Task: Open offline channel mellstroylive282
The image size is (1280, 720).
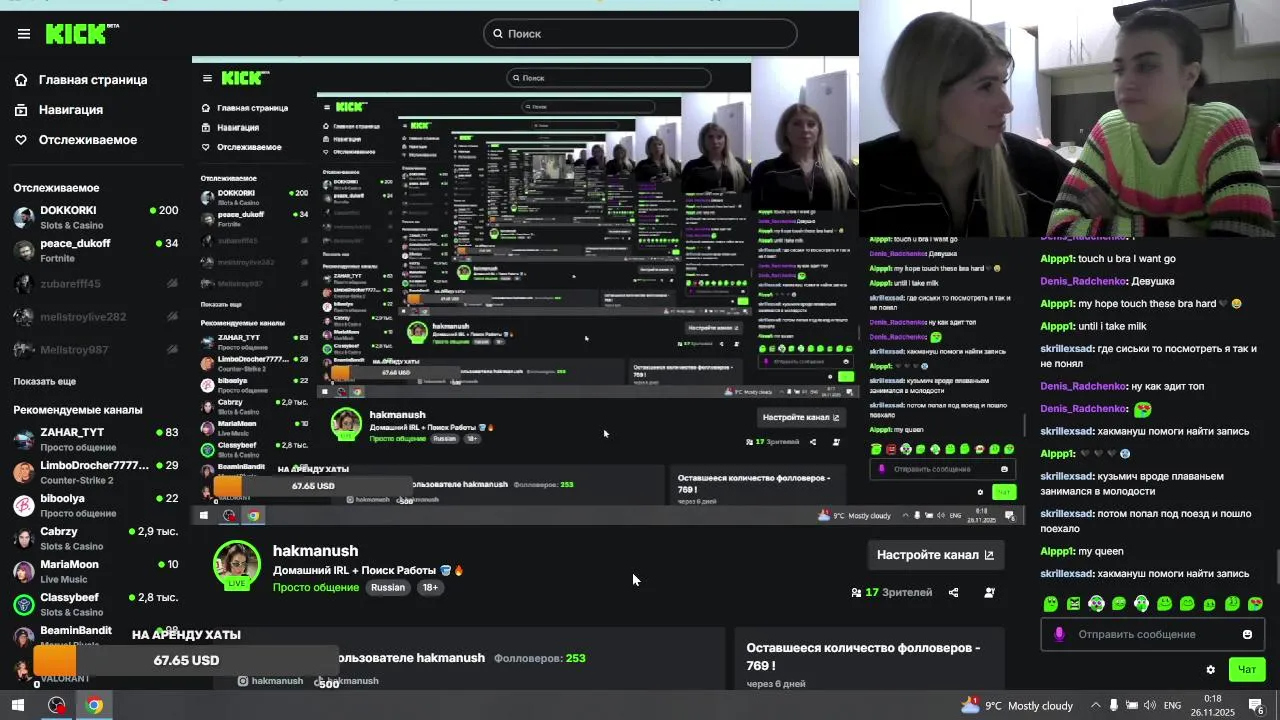Action: point(95,317)
